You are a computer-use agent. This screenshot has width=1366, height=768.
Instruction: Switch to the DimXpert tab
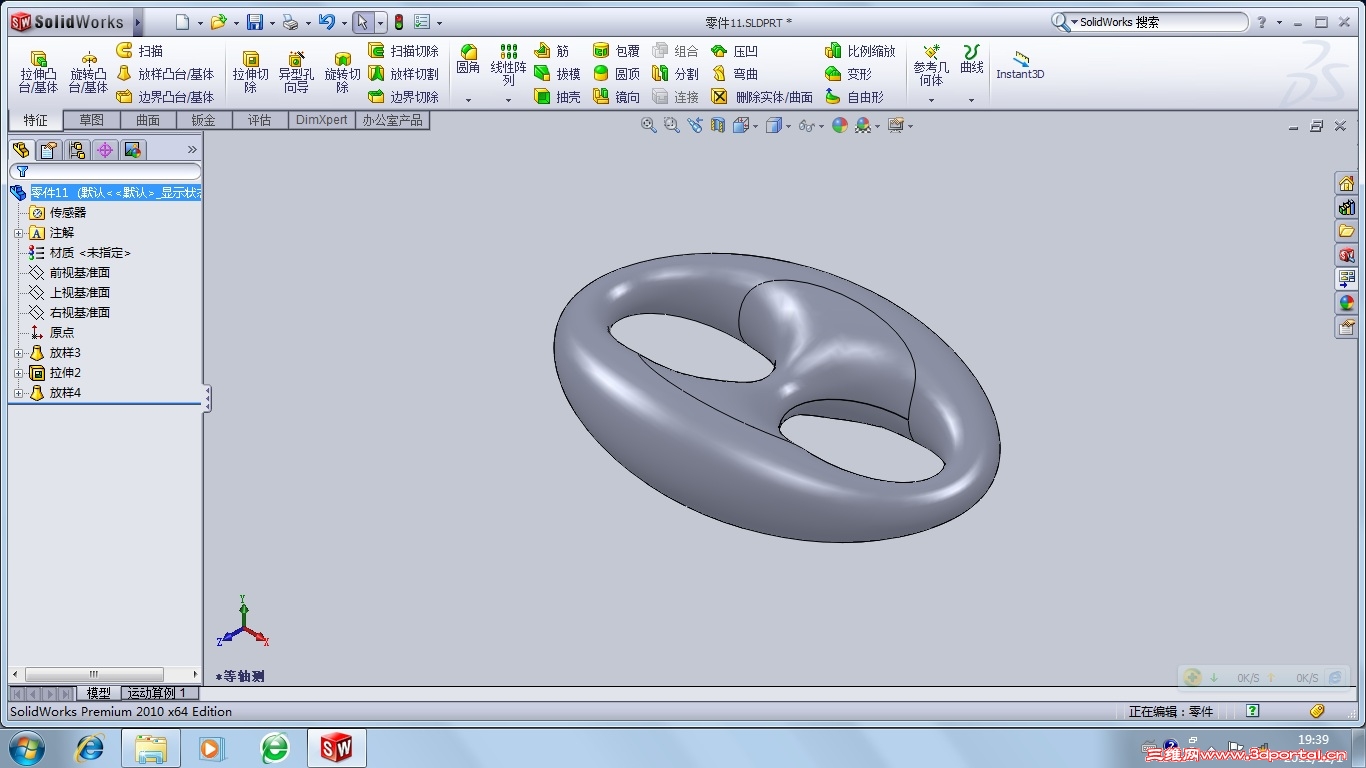pyautogui.click(x=322, y=120)
